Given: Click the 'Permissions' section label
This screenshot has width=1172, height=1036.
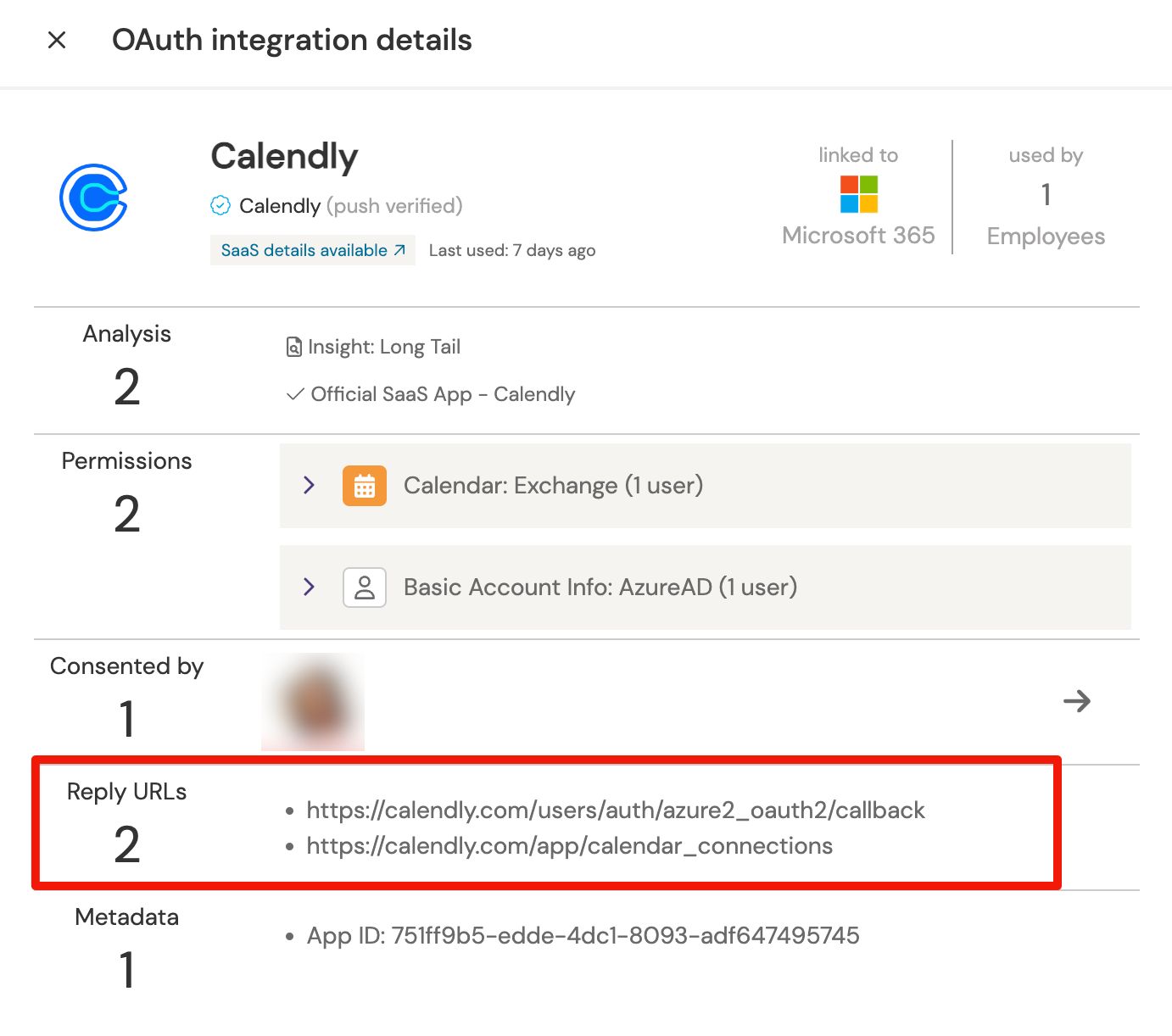Looking at the screenshot, I should pyautogui.click(x=127, y=461).
